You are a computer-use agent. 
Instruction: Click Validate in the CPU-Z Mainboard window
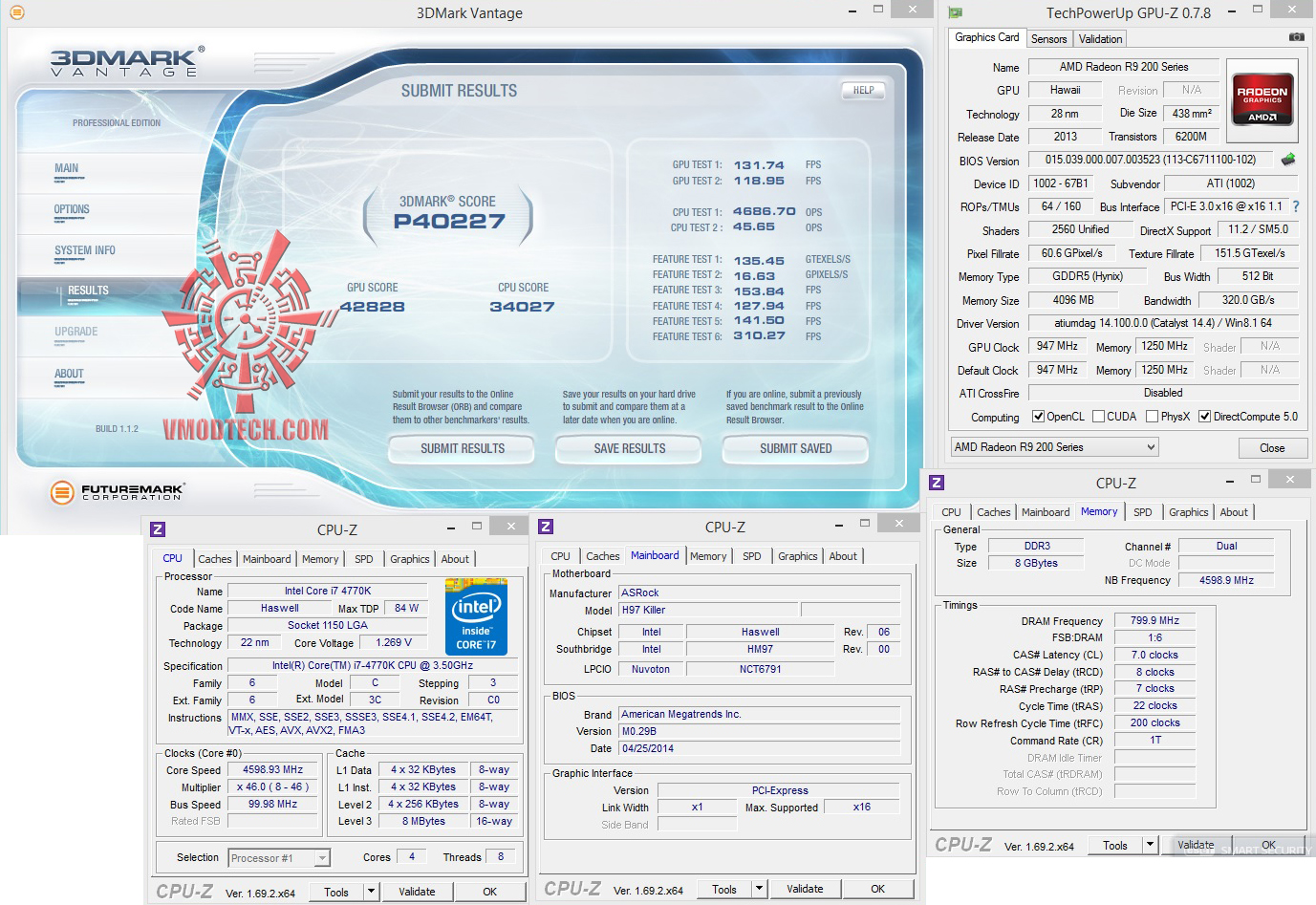805,889
